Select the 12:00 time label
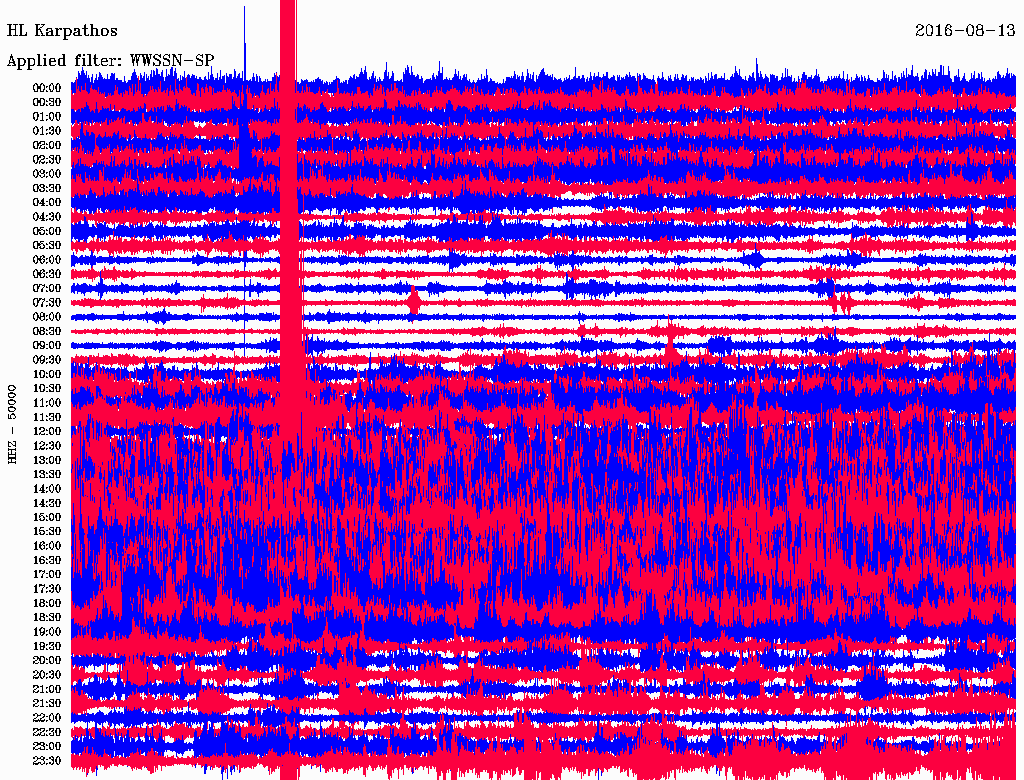Image resolution: width=1024 pixels, height=780 pixels. click(x=47, y=431)
